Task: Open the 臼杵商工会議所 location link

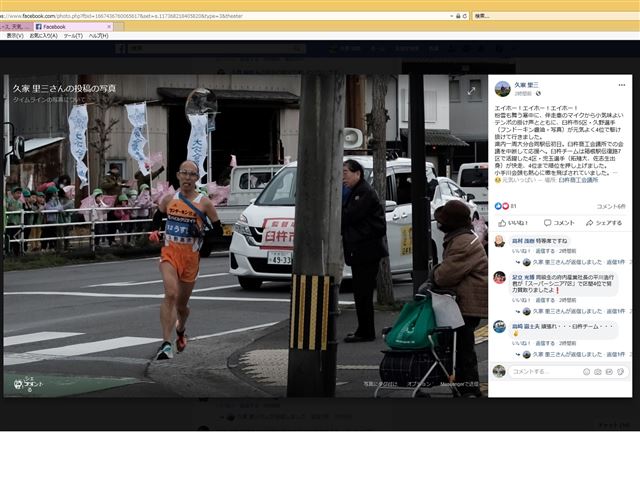Action: (x=578, y=180)
